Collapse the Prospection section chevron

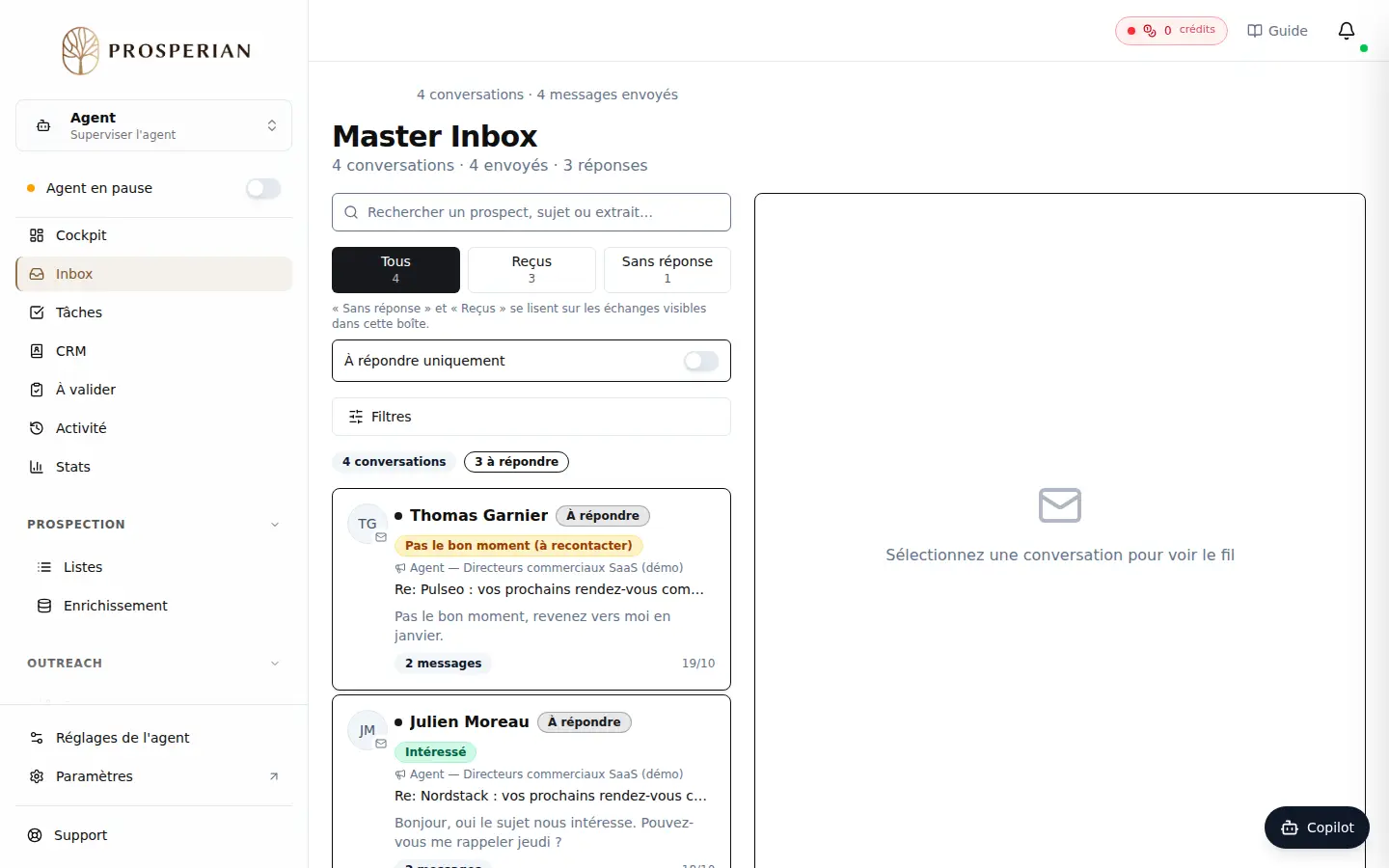coord(275,525)
